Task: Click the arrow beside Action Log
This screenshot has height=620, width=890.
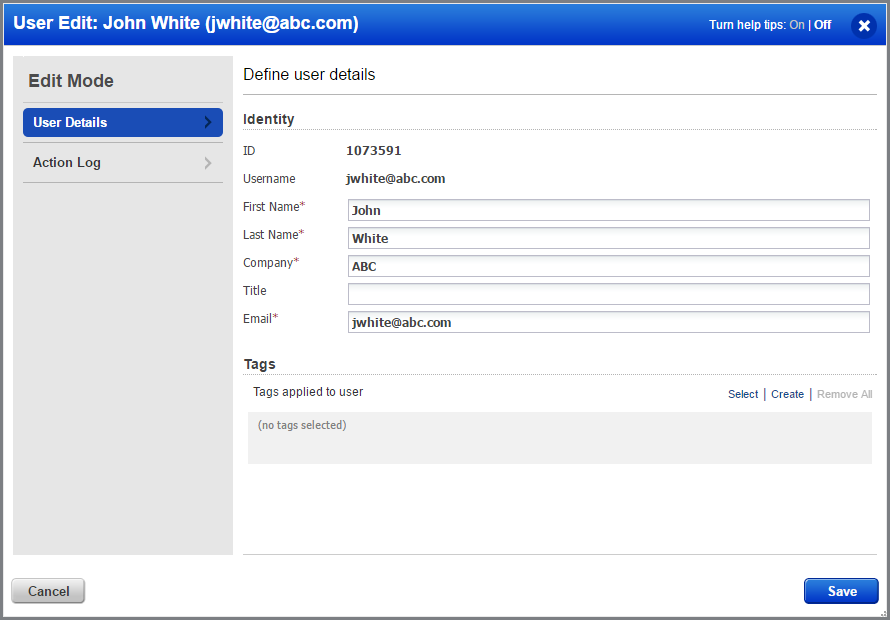Action: click(x=208, y=162)
